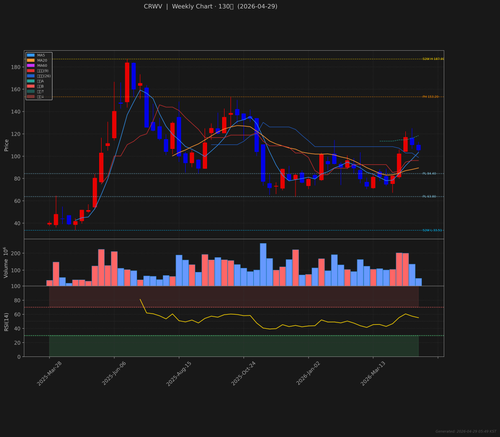The width and height of the screenshot is (500, 437).
Task: Click the 200 tick on the volume axis
Action: [x=16, y=253]
